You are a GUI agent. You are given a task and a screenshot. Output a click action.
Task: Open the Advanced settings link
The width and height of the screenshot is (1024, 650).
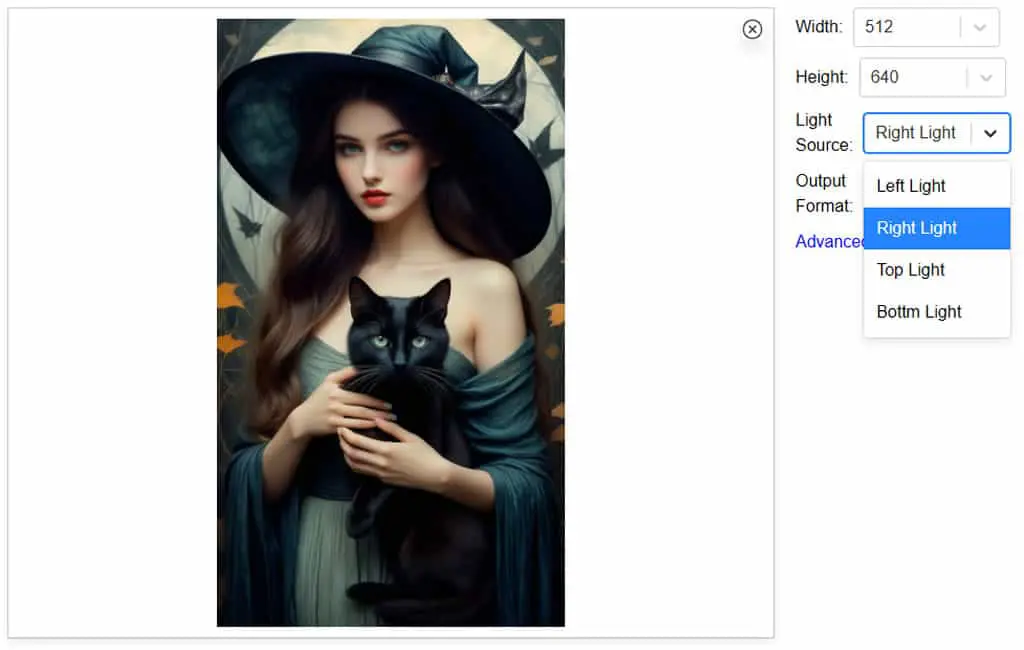pos(829,242)
